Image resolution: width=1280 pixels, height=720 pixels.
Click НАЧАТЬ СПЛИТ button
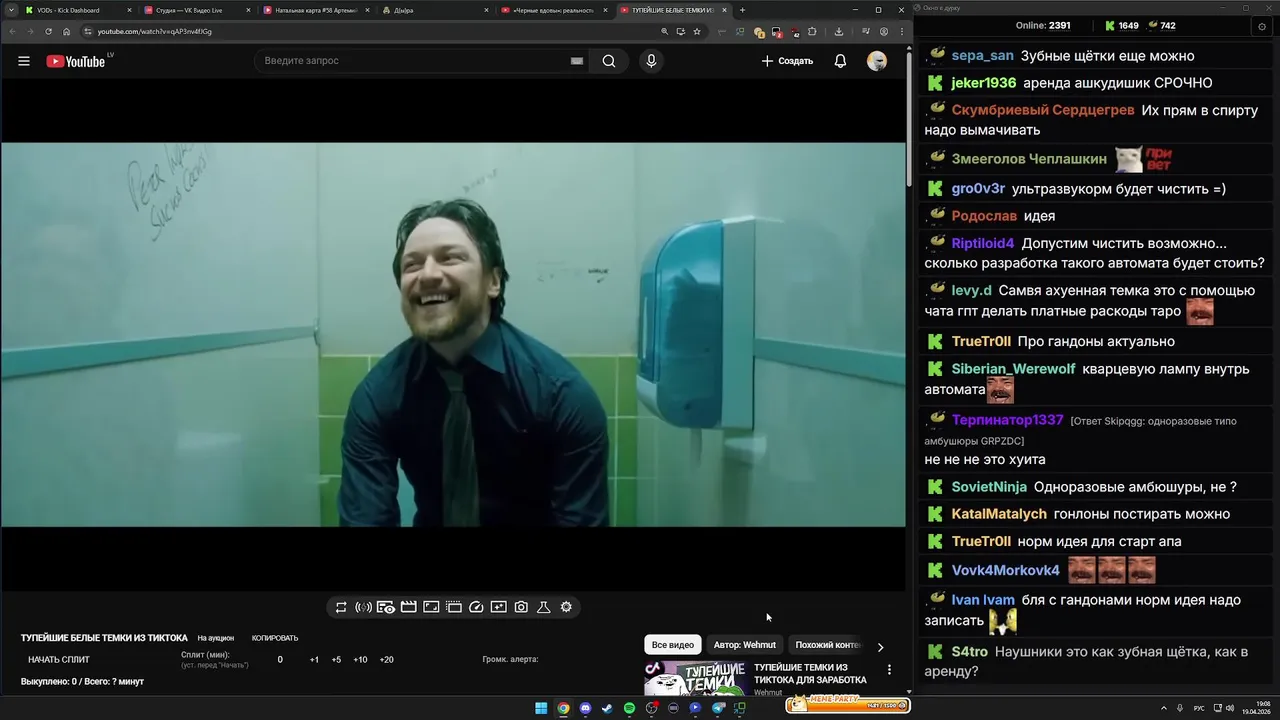tap(59, 660)
